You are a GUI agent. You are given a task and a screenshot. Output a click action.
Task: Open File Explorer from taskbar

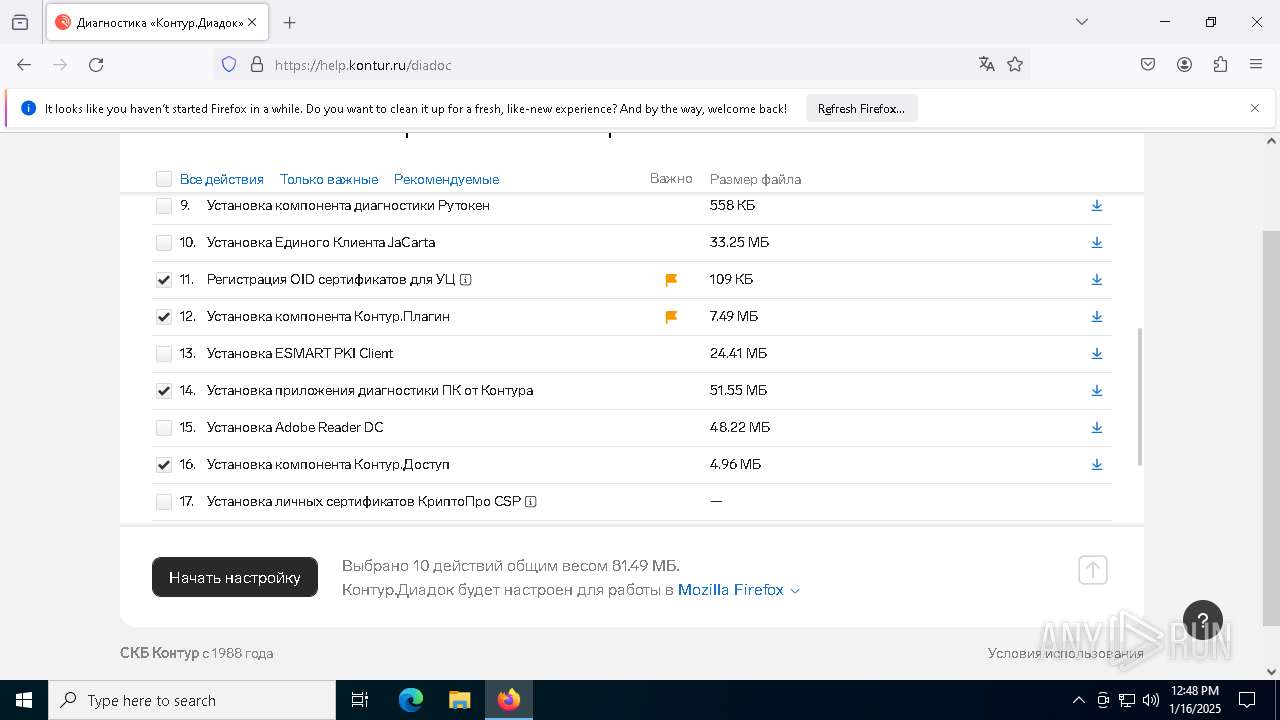(x=460, y=700)
